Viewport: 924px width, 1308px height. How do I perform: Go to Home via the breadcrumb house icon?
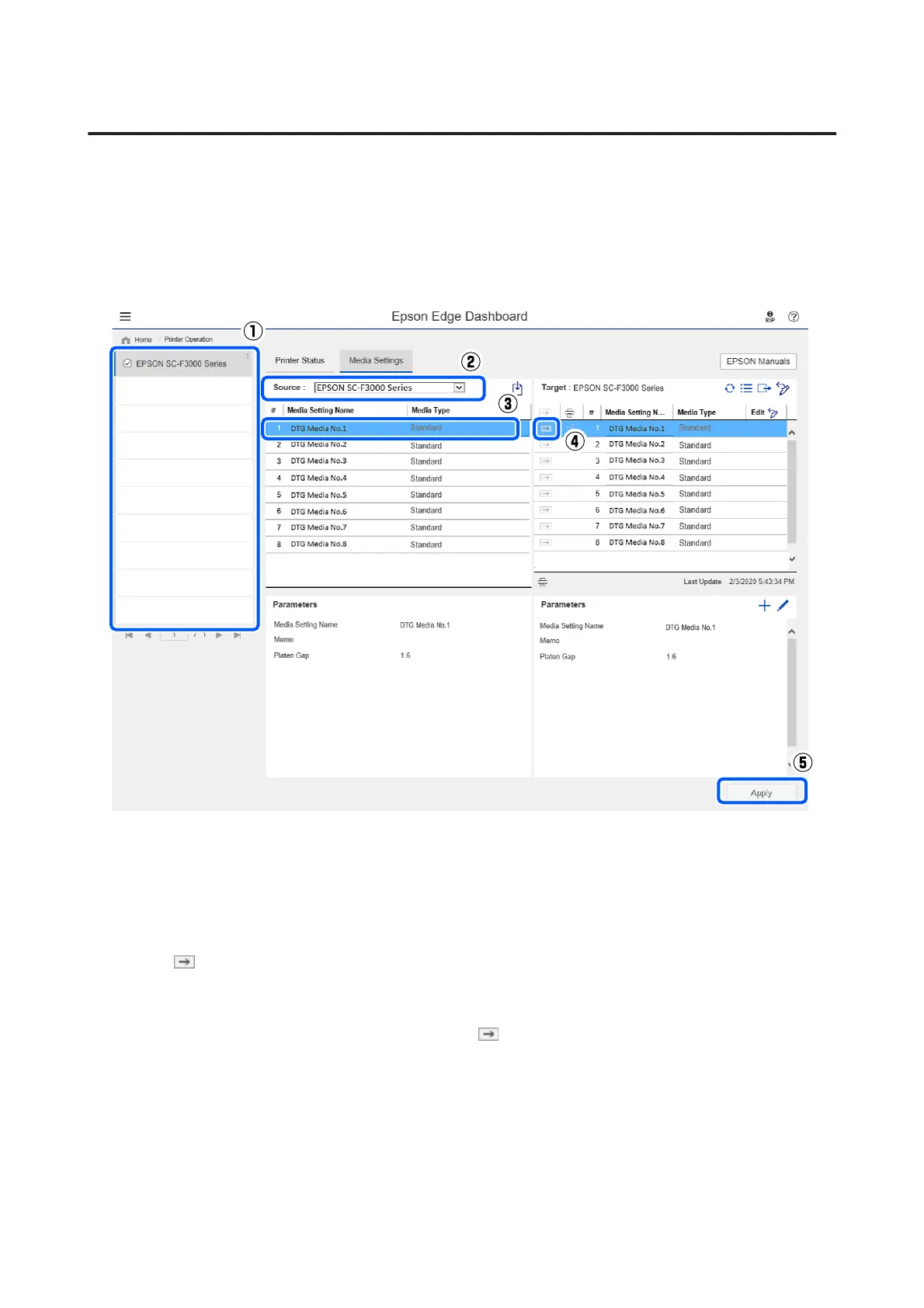coord(126,340)
